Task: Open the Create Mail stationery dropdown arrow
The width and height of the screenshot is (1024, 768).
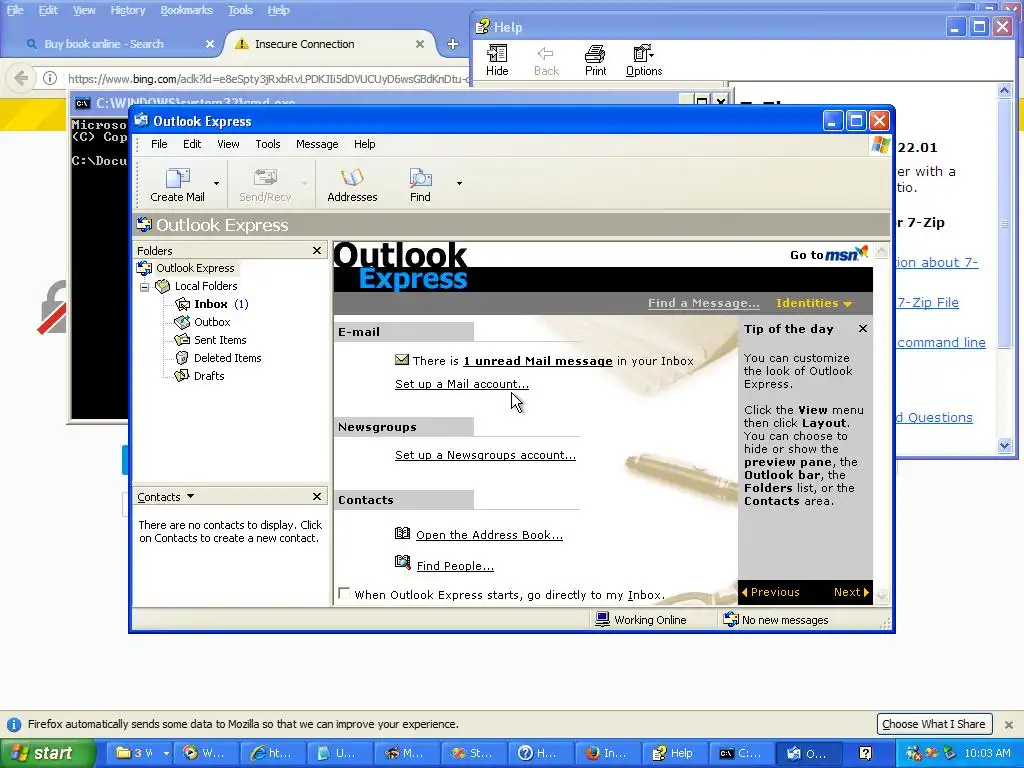Action: point(217,184)
